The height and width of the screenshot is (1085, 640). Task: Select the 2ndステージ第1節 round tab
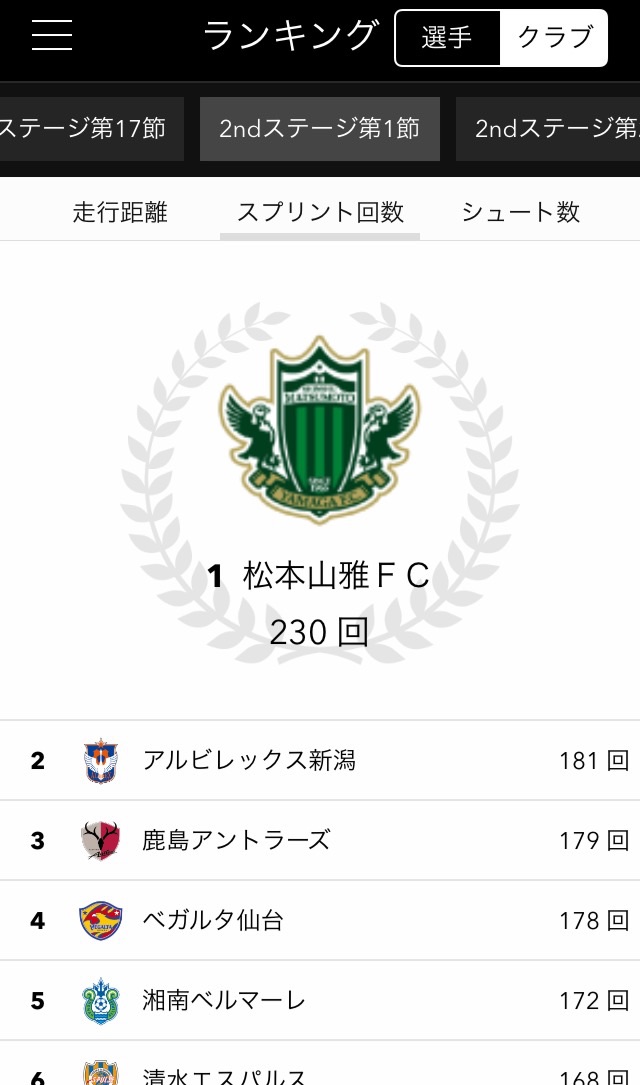tap(319, 129)
